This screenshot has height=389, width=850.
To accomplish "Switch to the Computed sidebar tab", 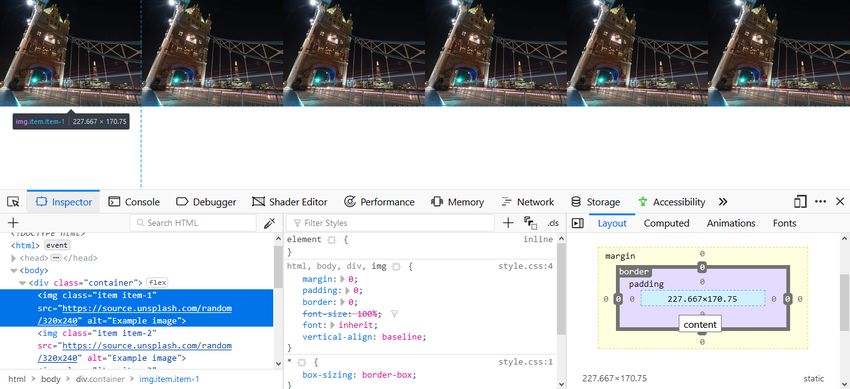I will point(666,223).
